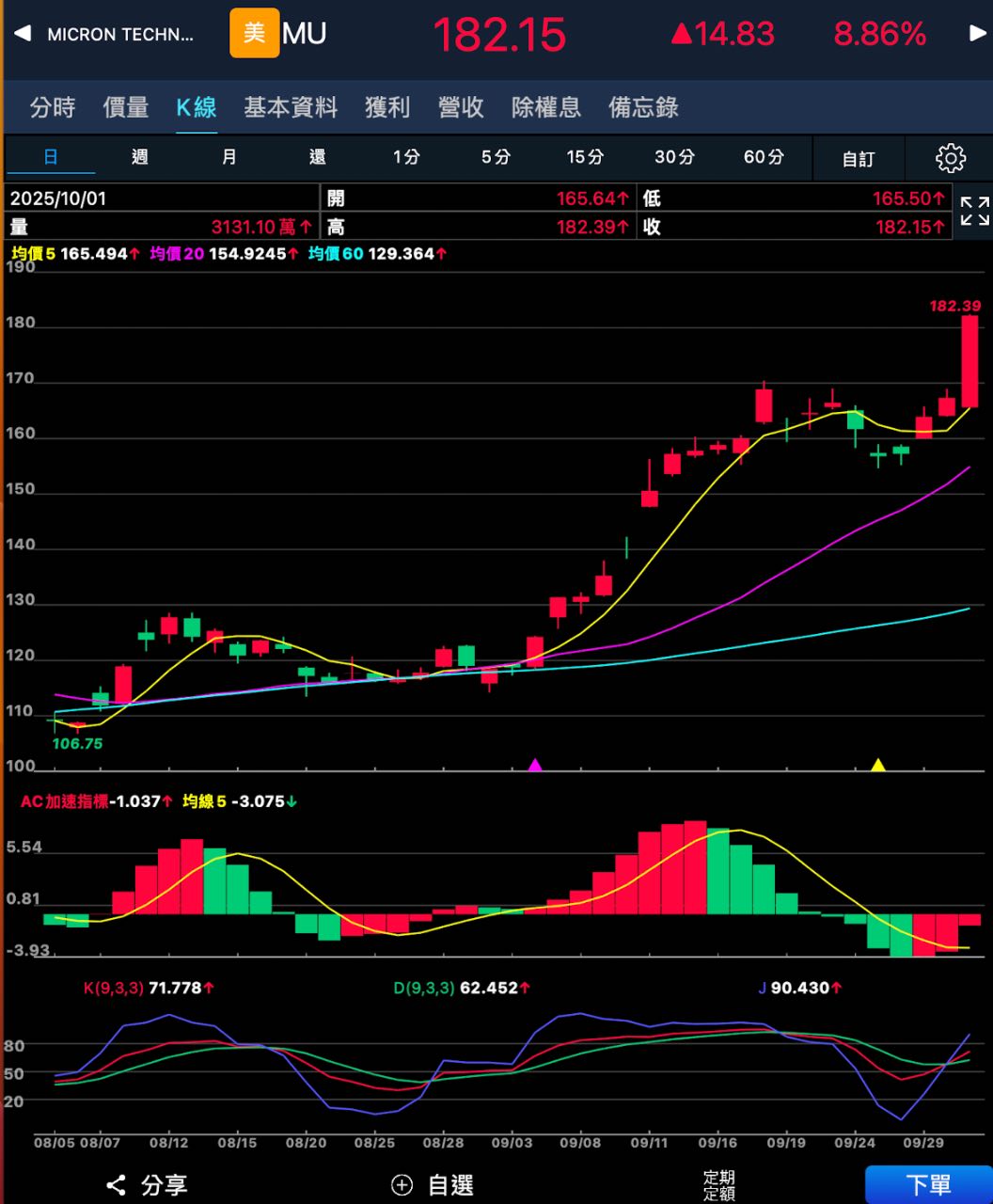Switch to monthly 月 chart period
Image resolution: width=993 pixels, height=1204 pixels.
[x=229, y=157]
